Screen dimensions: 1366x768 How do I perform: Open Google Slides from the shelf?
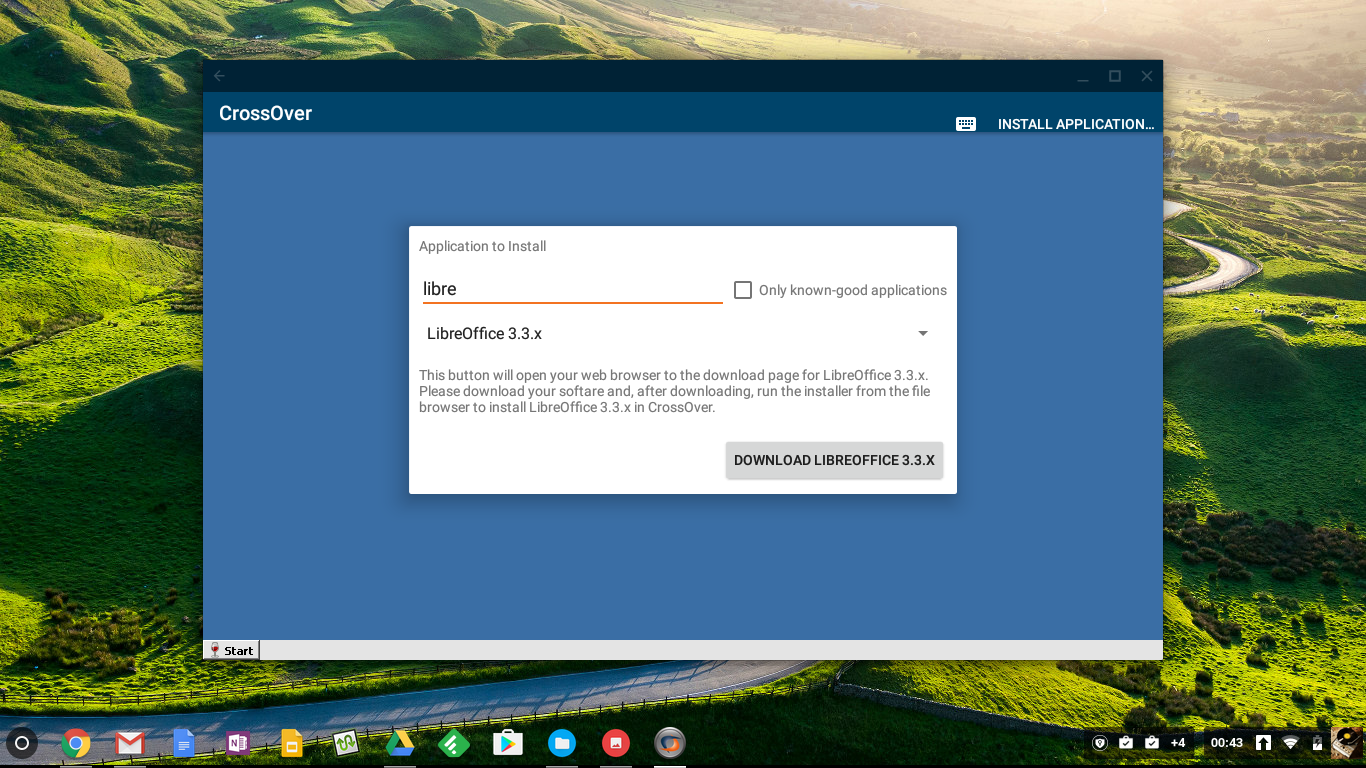coord(291,743)
